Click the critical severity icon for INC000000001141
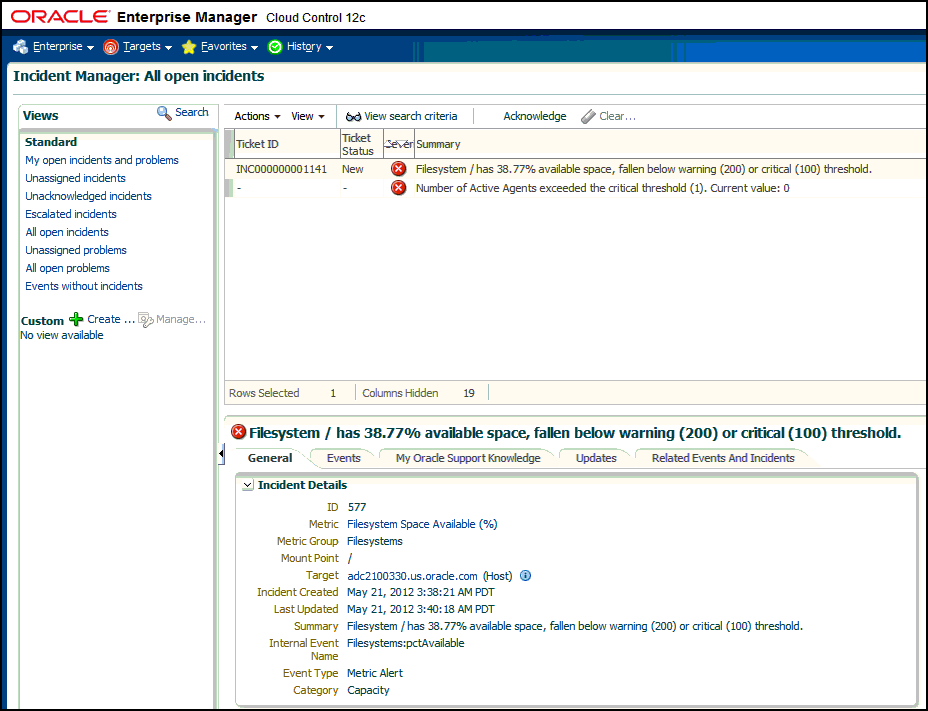 pyautogui.click(x=399, y=169)
